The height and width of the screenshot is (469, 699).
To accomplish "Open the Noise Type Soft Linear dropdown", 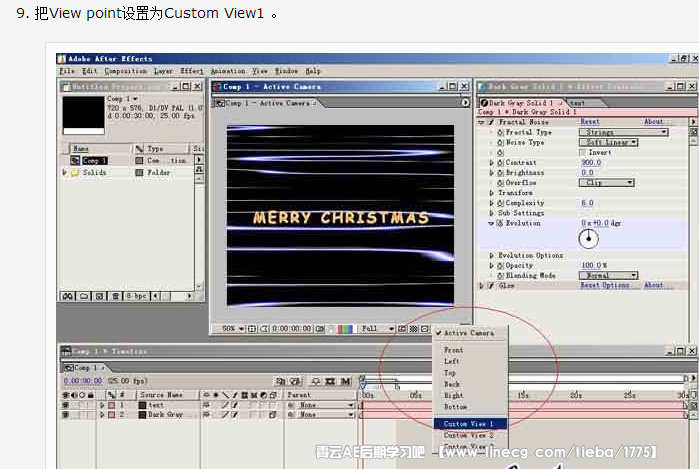I will (609, 143).
